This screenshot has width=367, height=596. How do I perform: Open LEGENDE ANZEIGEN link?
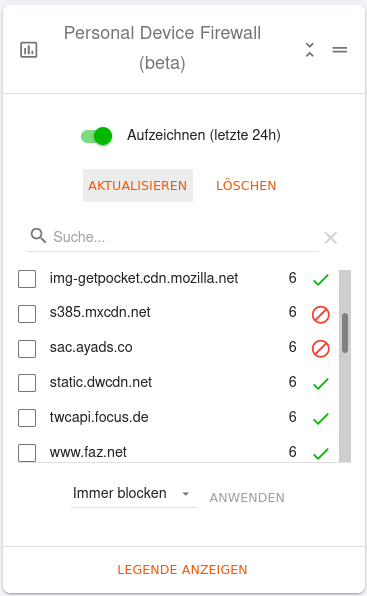click(x=182, y=569)
